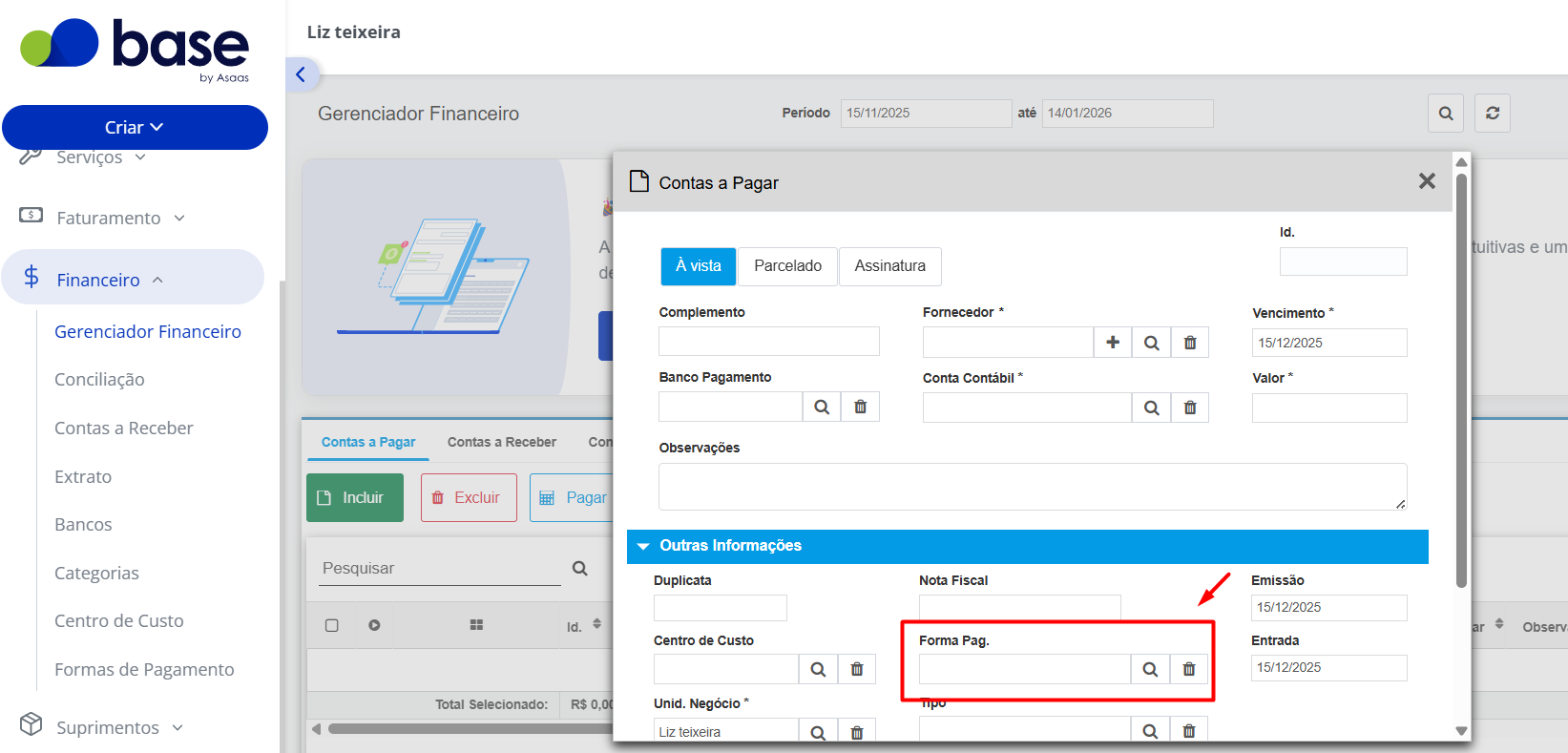Screen dimensions: 1568x753
Task: Open Banco Pagamento search magnifier
Action: [822, 407]
